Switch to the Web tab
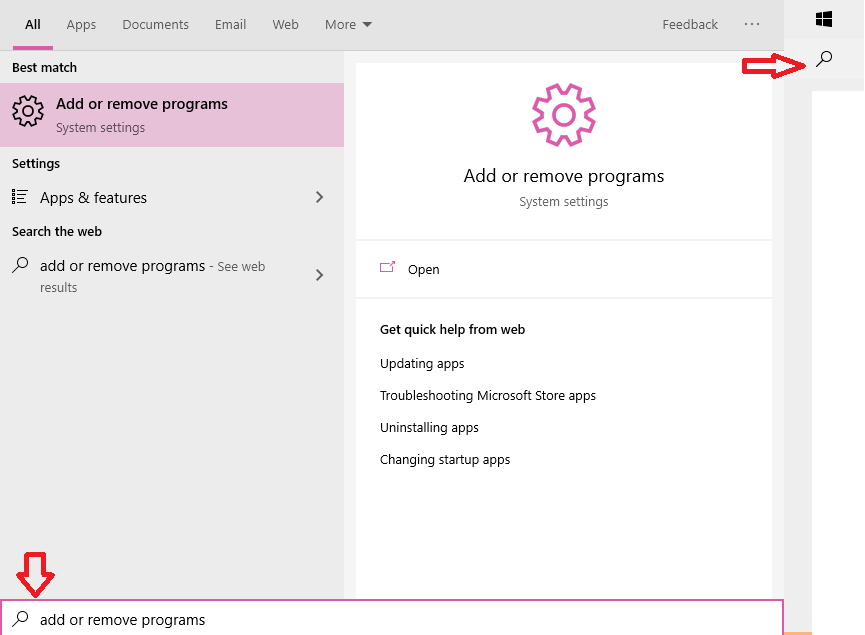 click(285, 24)
